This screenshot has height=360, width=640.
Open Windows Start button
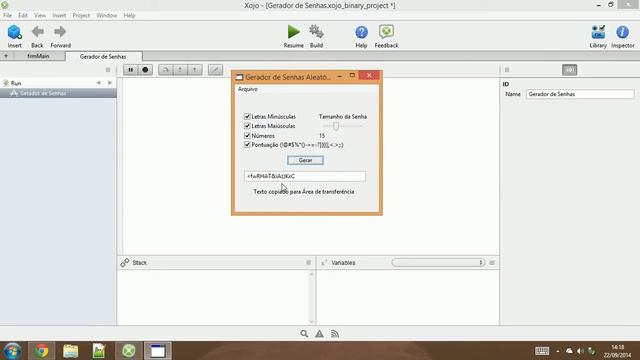pos(12,351)
